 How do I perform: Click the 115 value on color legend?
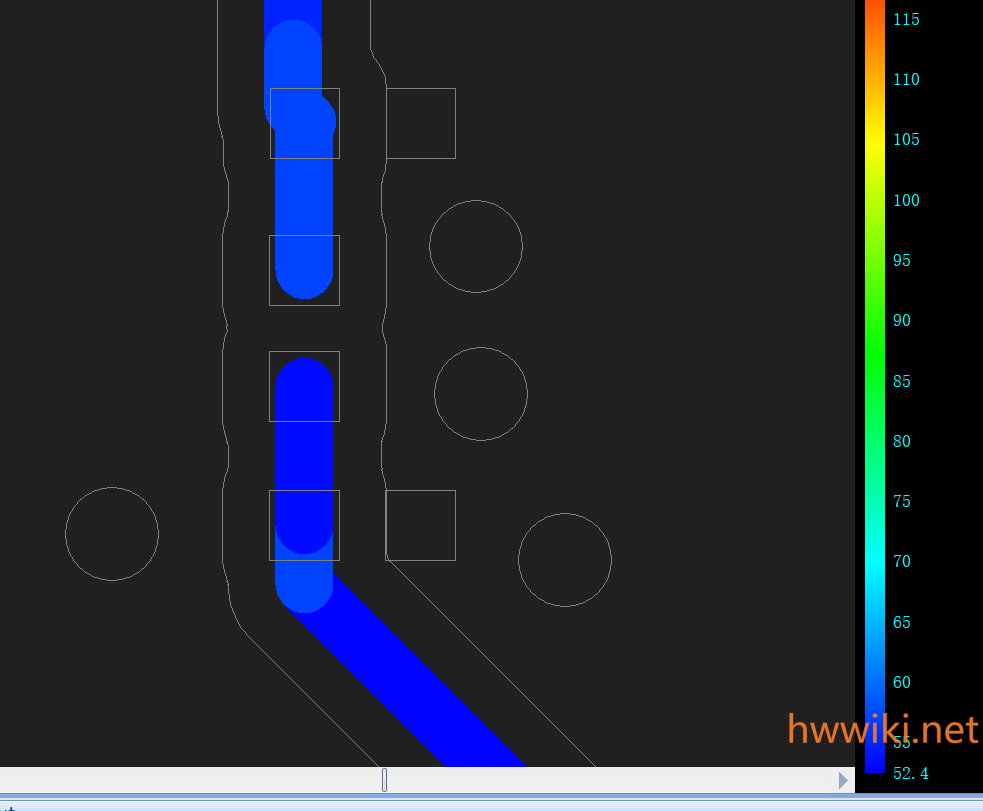pyautogui.click(x=906, y=20)
